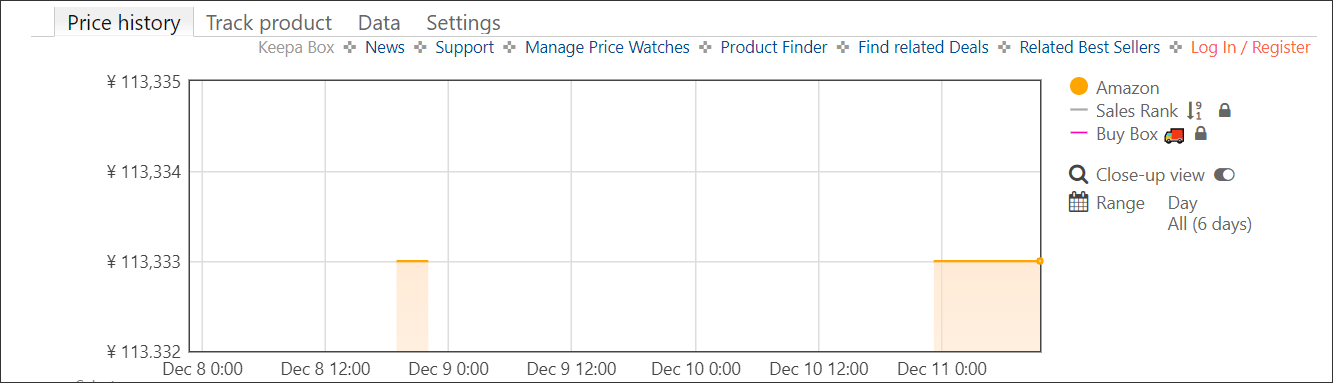Image resolution: width=1333 pixels, height=383 pixels.
Task: Toggle the Amazon orange circle legend
Action: [x=1079, y=87]
